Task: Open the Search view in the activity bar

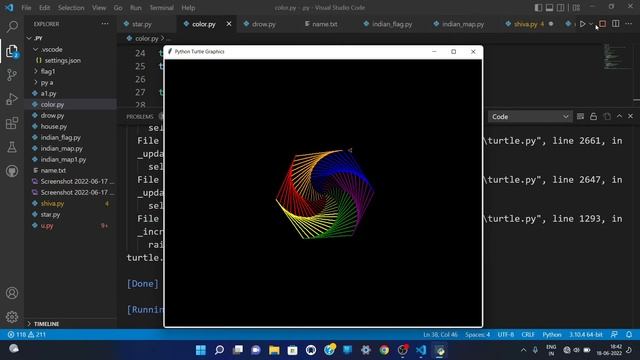Action: 12,27
